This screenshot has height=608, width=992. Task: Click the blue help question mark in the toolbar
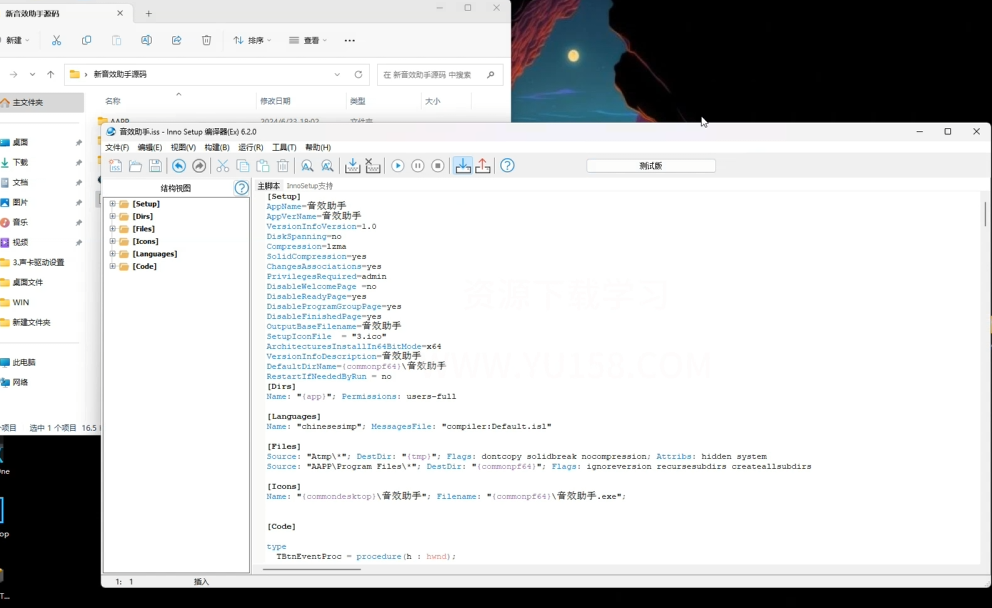[507, 166]
